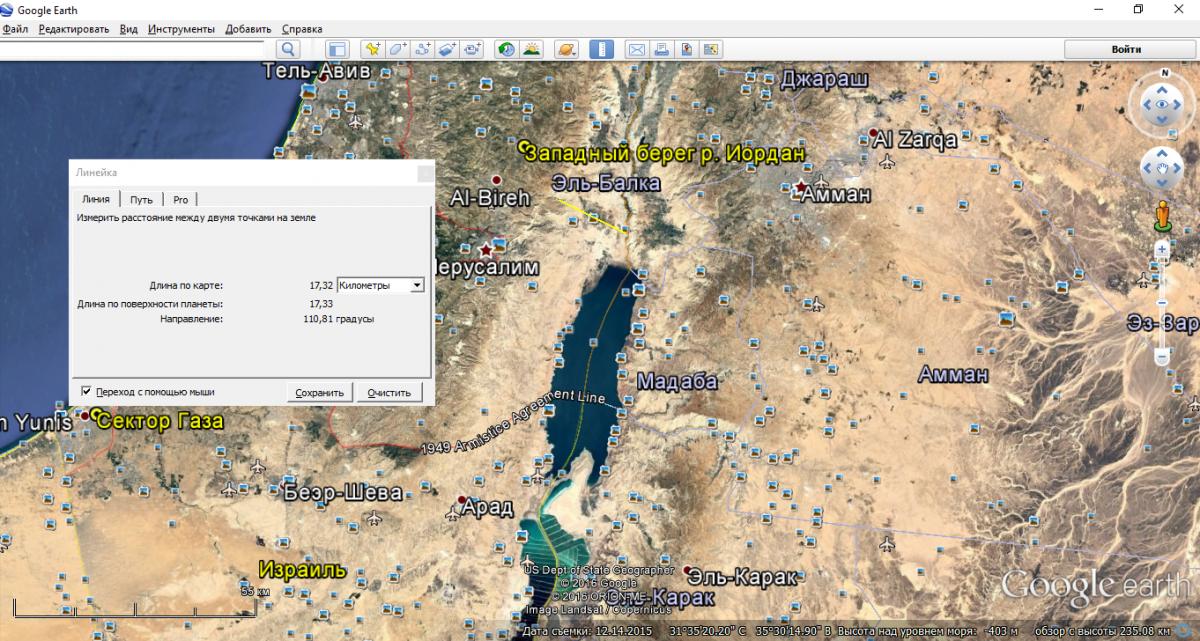The height and width of the screenshot is (641, 1200).
Task: Click the Street View pegman icon
Action: point(1162,214)
